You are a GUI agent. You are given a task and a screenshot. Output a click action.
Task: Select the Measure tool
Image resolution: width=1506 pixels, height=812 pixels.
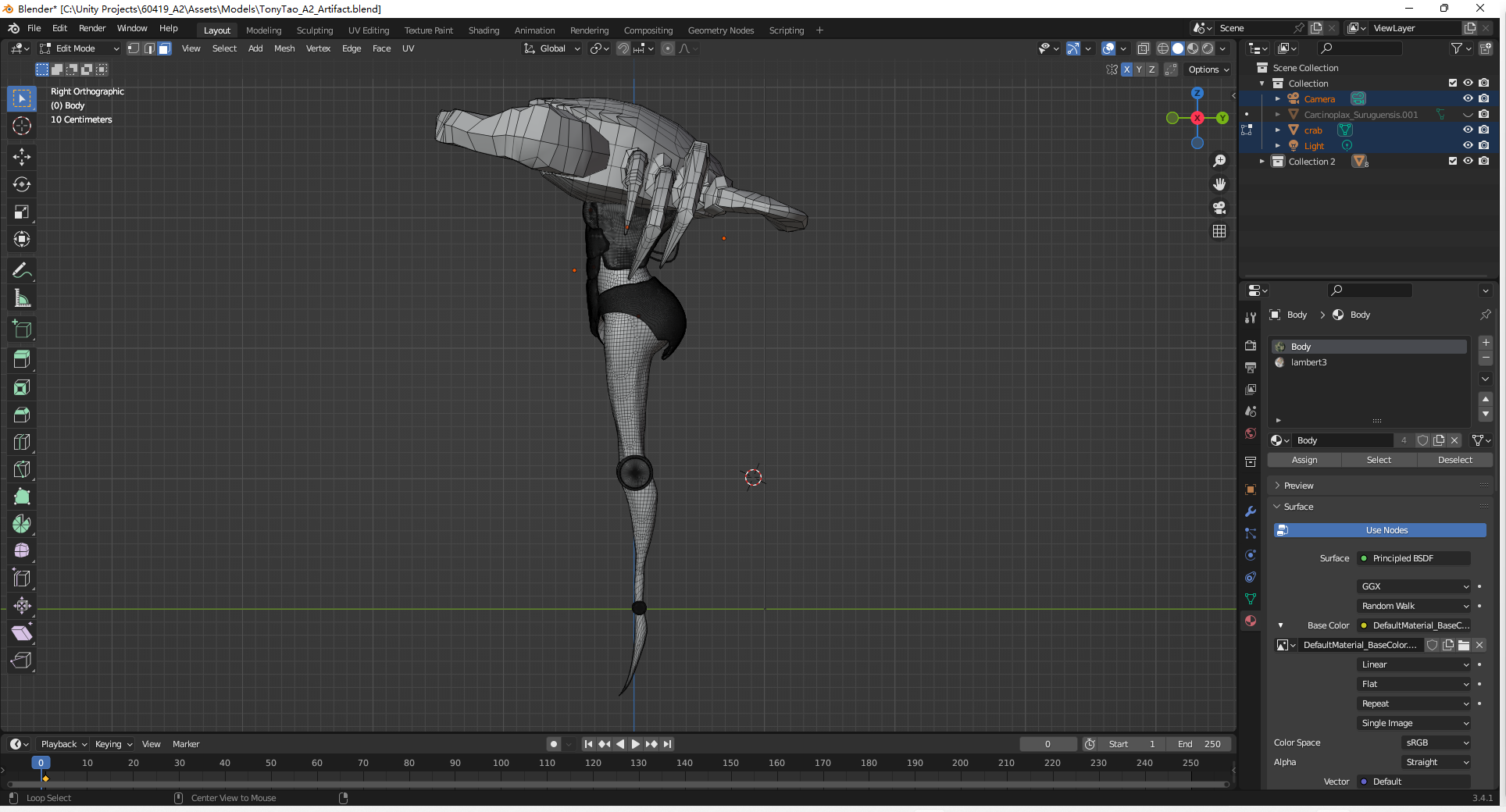tap(22, 298)
